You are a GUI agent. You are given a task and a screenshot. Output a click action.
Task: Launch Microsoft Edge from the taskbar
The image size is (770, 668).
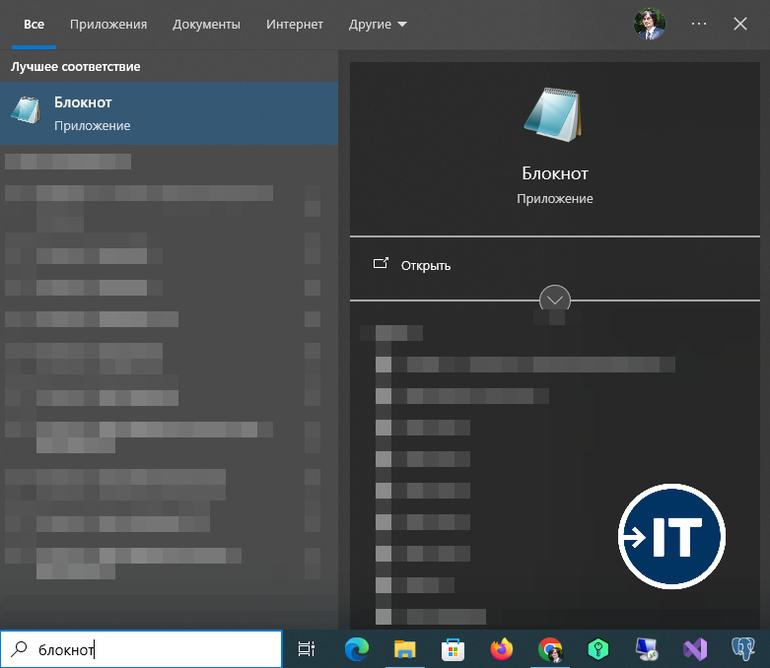[357, 649]
